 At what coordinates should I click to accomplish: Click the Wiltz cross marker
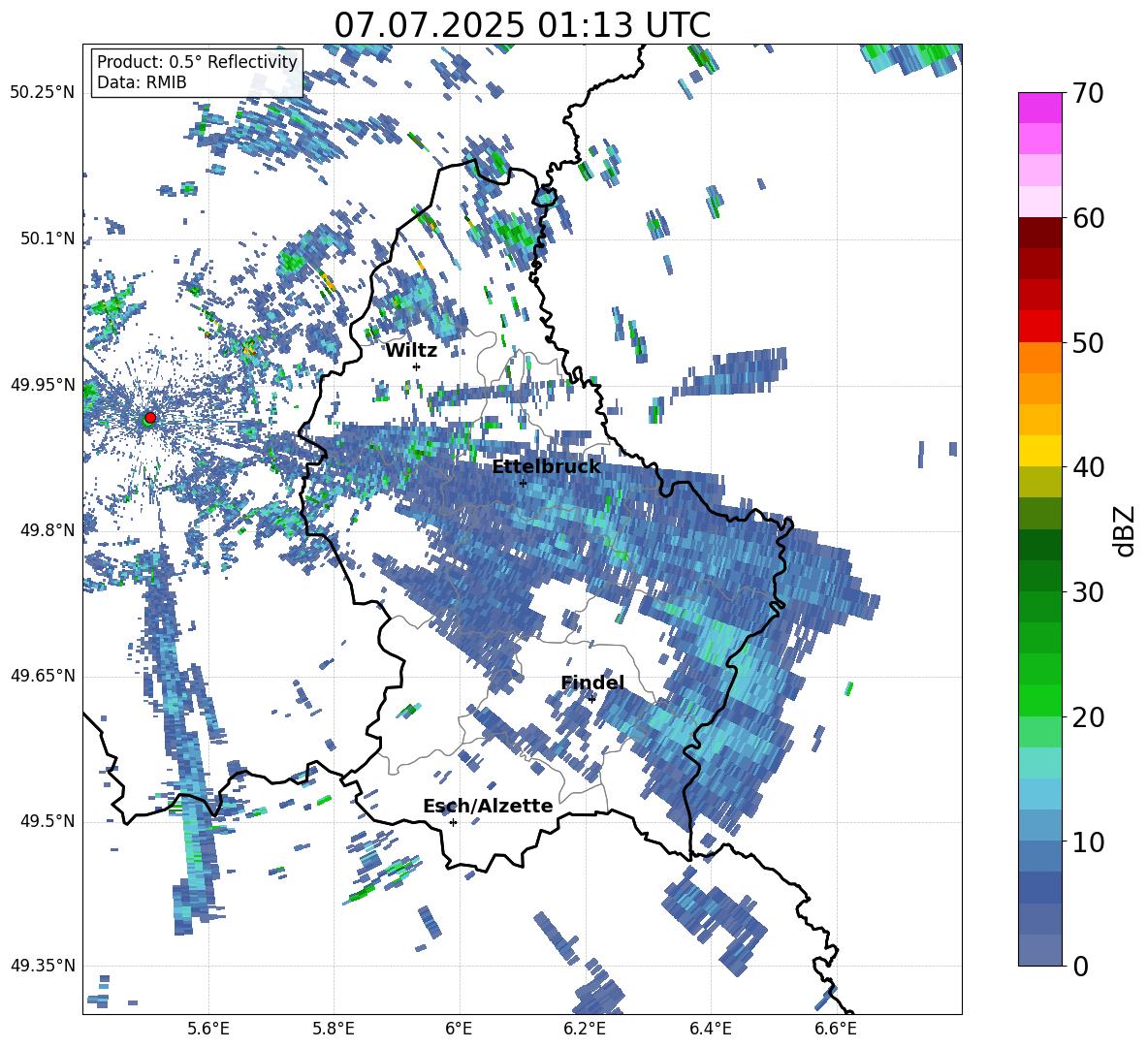coord(417,366)
